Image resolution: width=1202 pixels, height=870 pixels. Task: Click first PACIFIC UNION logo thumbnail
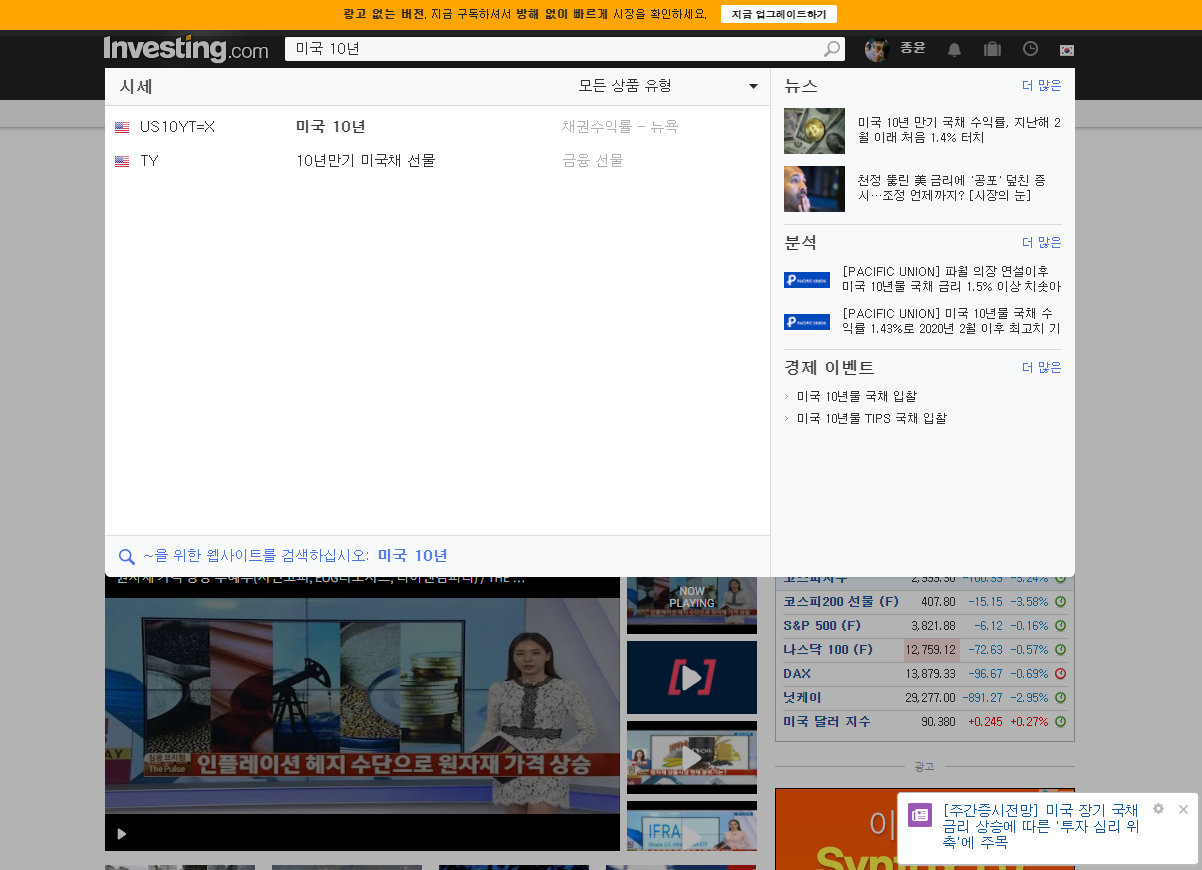[807, 280]
